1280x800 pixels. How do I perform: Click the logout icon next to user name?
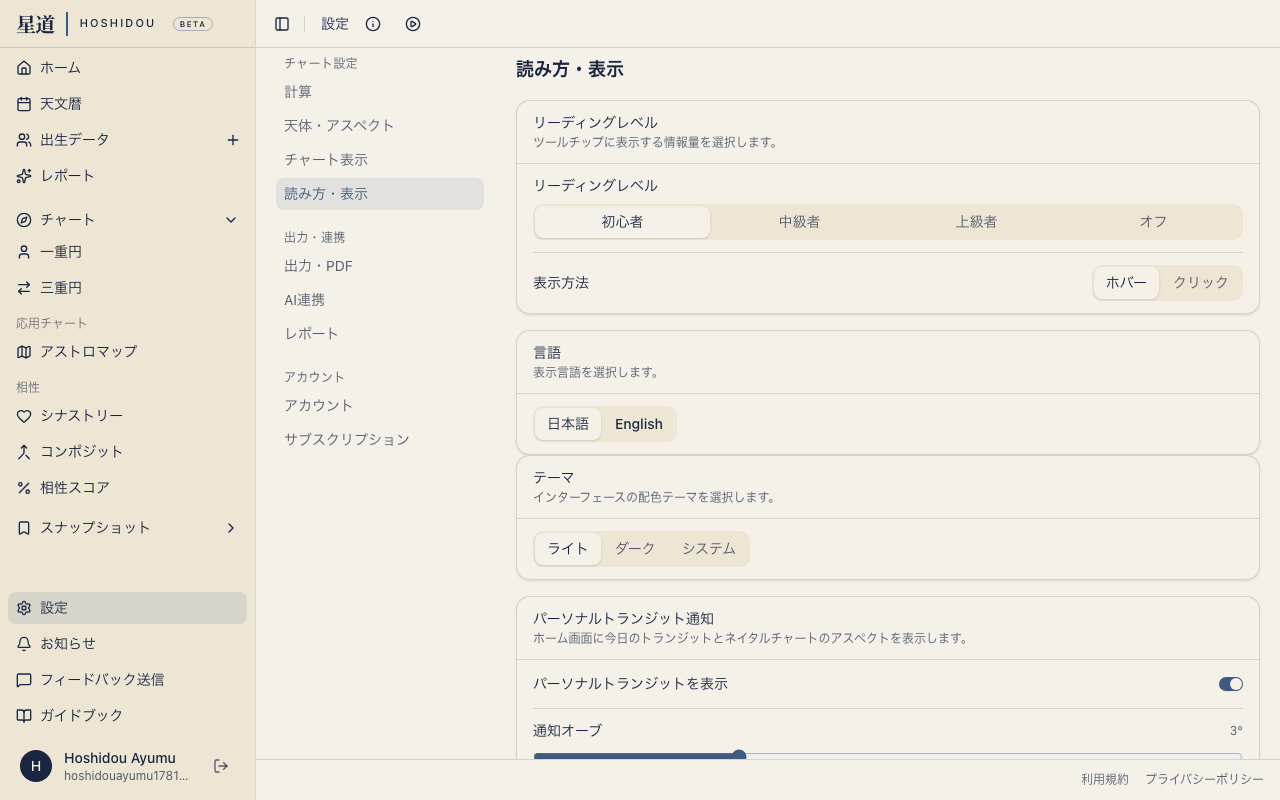[x=221, y=766]
